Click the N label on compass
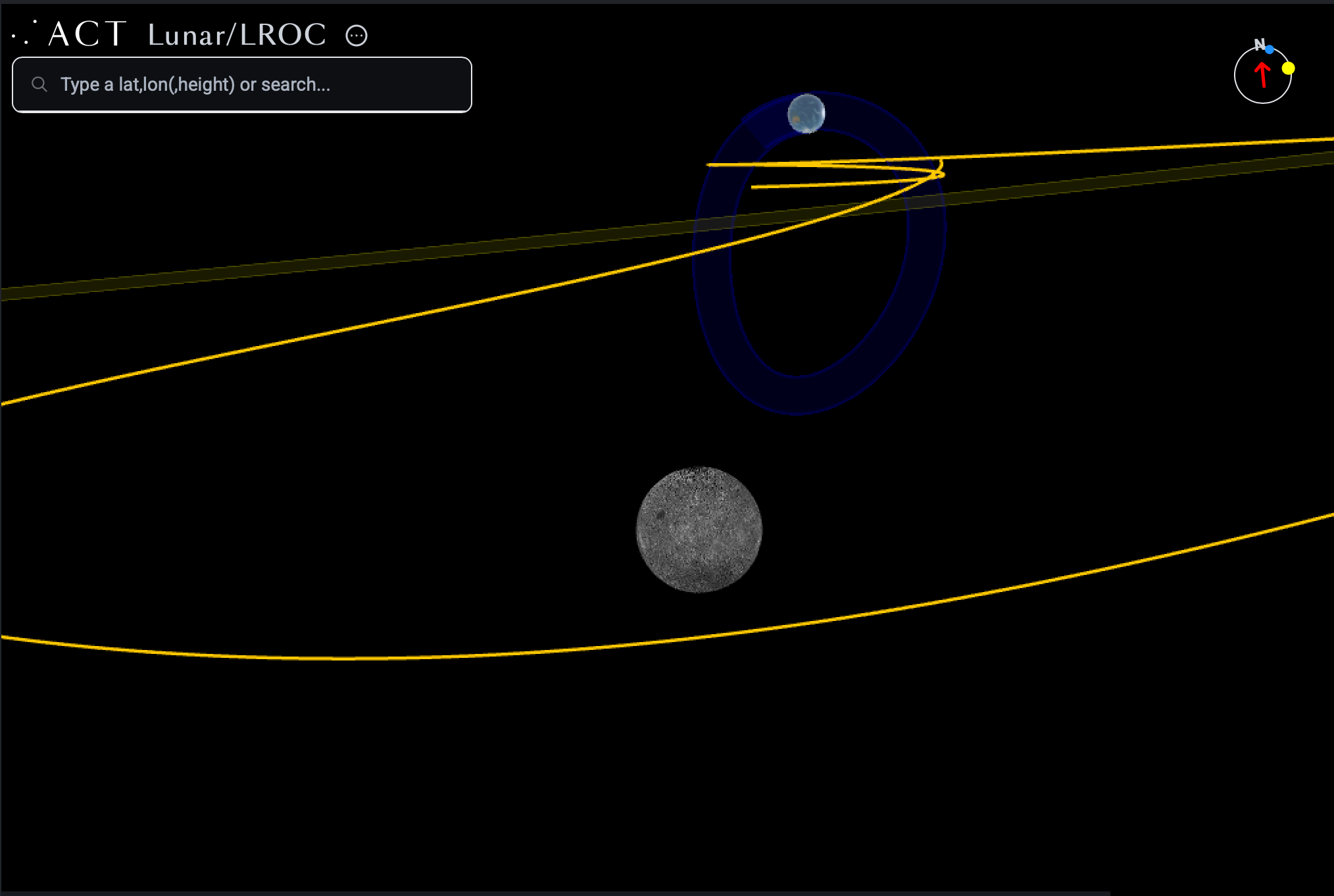The image size is (1334, 896). [1258, 45]
